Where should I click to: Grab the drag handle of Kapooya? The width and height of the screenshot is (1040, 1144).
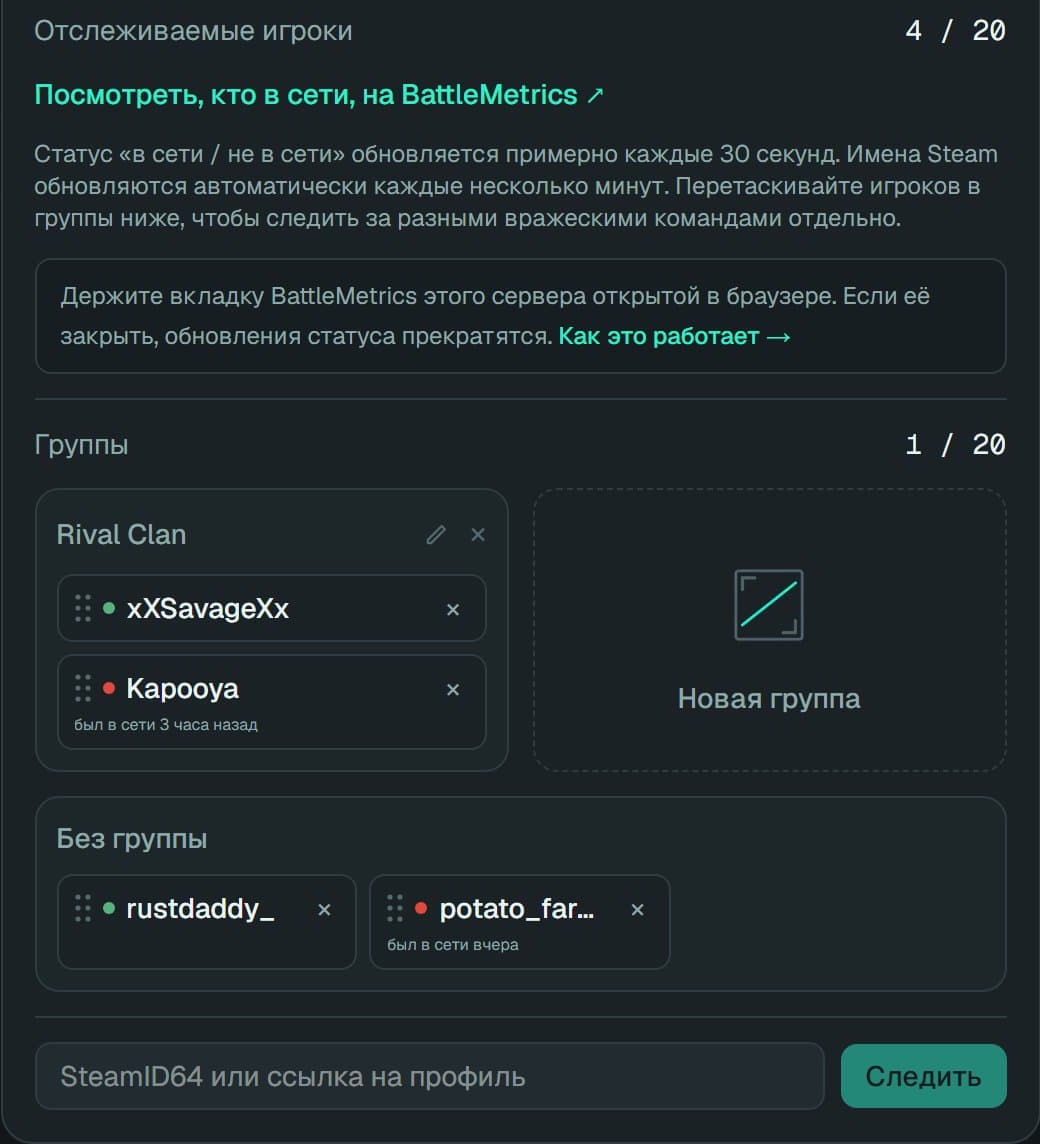[x=83, y=688]
